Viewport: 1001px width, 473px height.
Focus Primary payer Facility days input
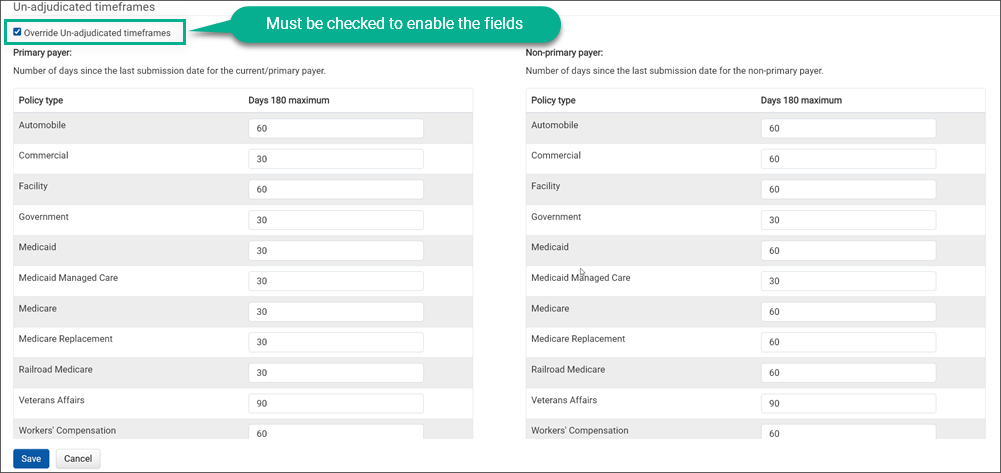[336, 190]
